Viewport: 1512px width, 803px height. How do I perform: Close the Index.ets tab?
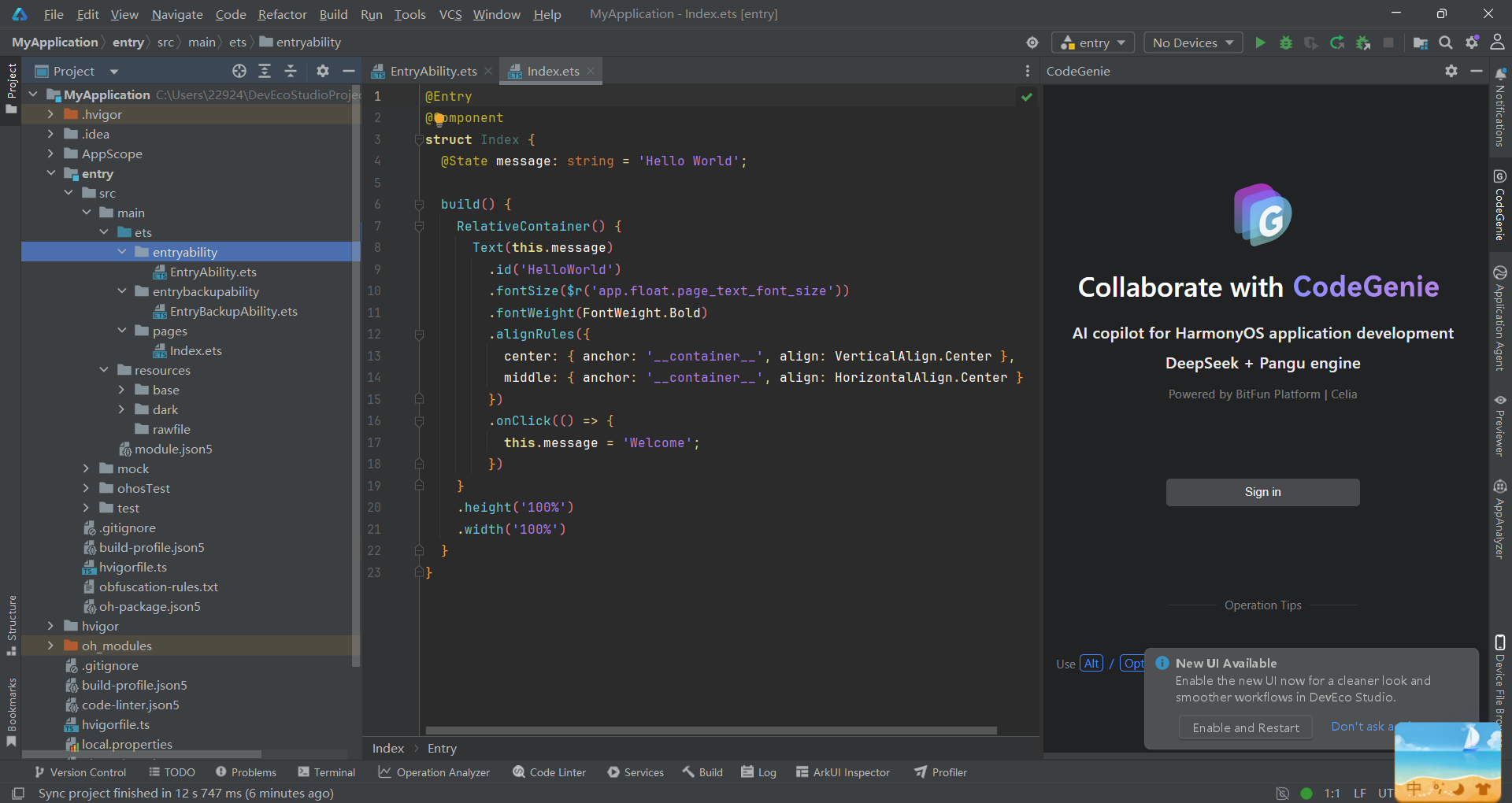coord(591,71)
